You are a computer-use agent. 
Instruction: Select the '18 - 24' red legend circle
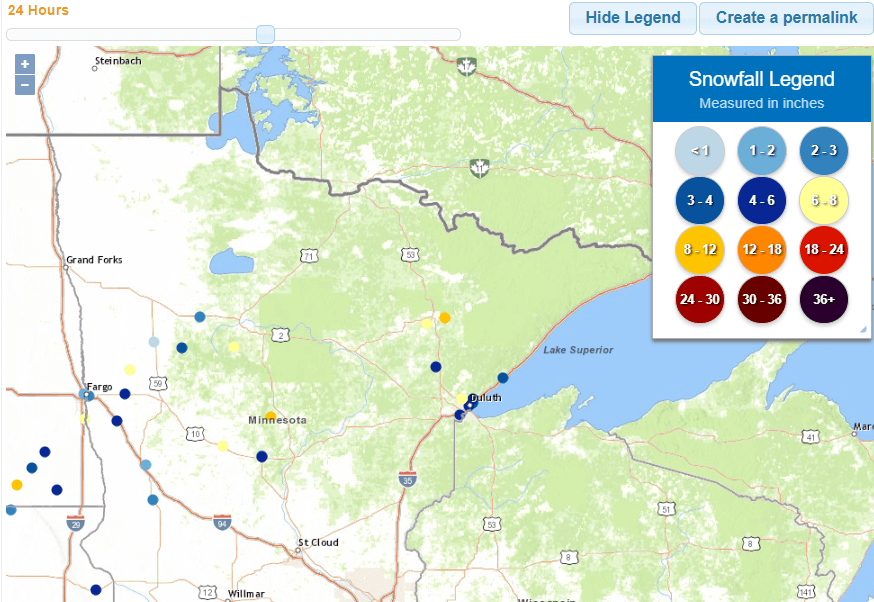[x=823, y=249]
